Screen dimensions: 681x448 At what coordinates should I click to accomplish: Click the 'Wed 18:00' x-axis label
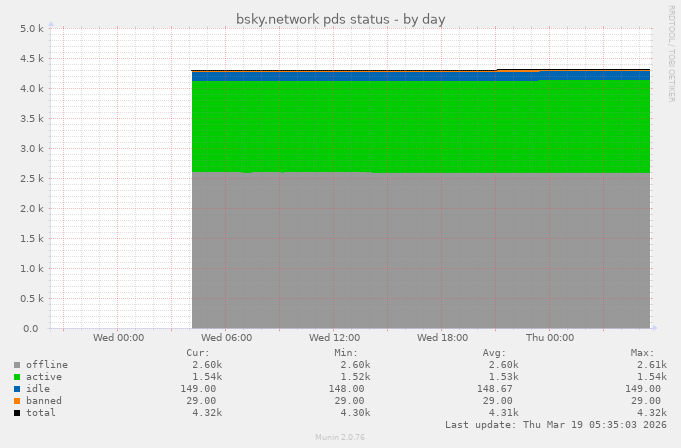point(443,338)
